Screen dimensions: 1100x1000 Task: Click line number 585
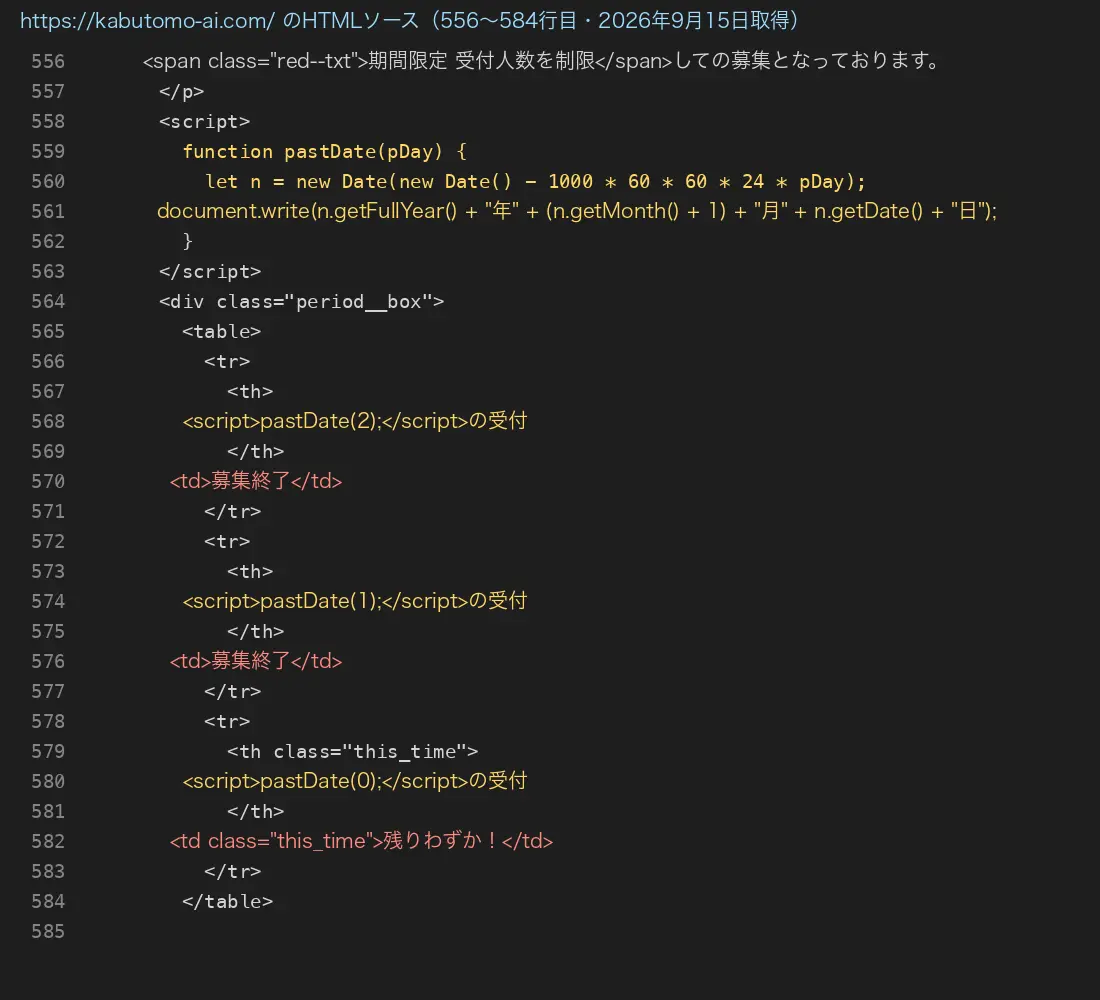(x=48, y=932)
